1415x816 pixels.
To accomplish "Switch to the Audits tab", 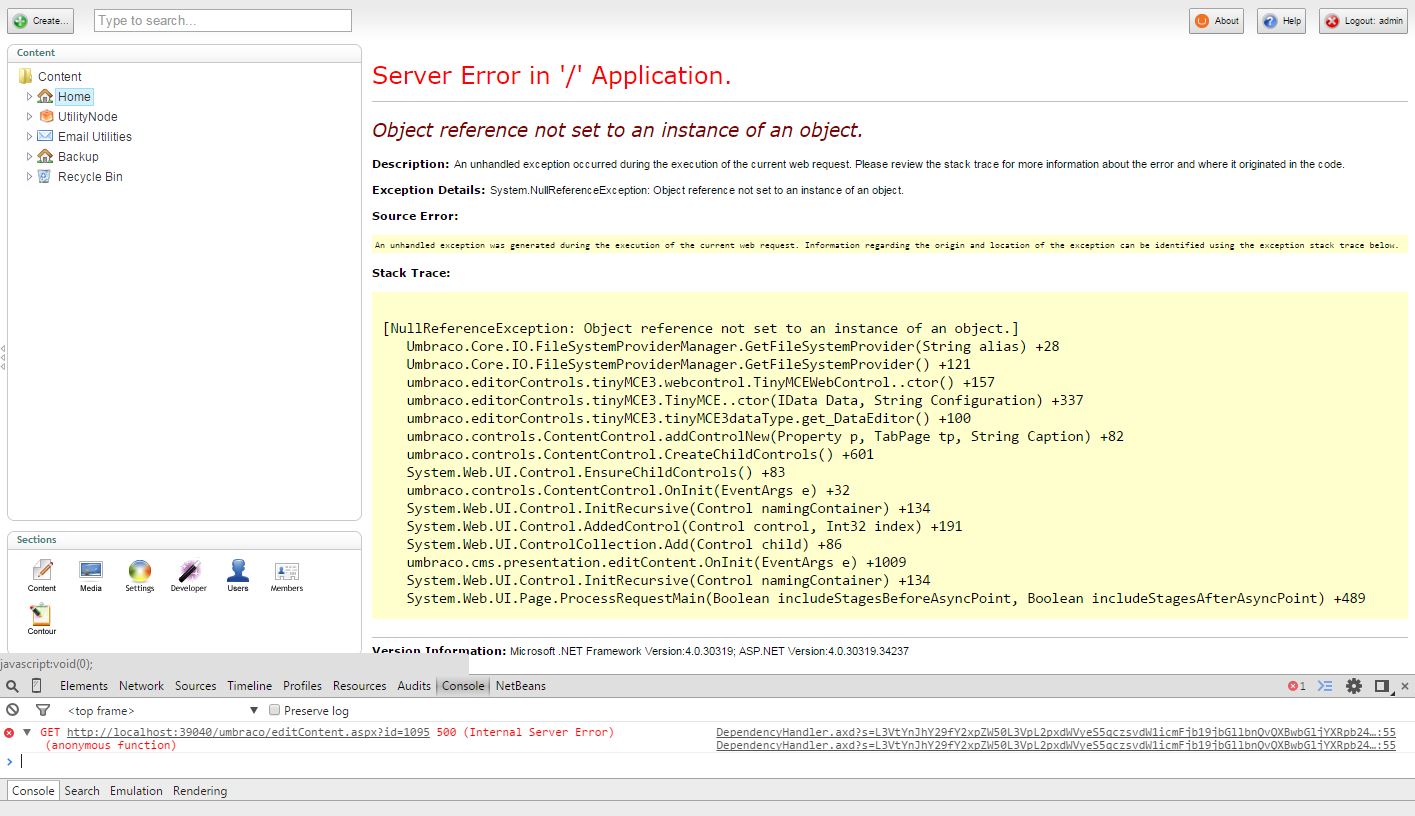I will 414,686.
